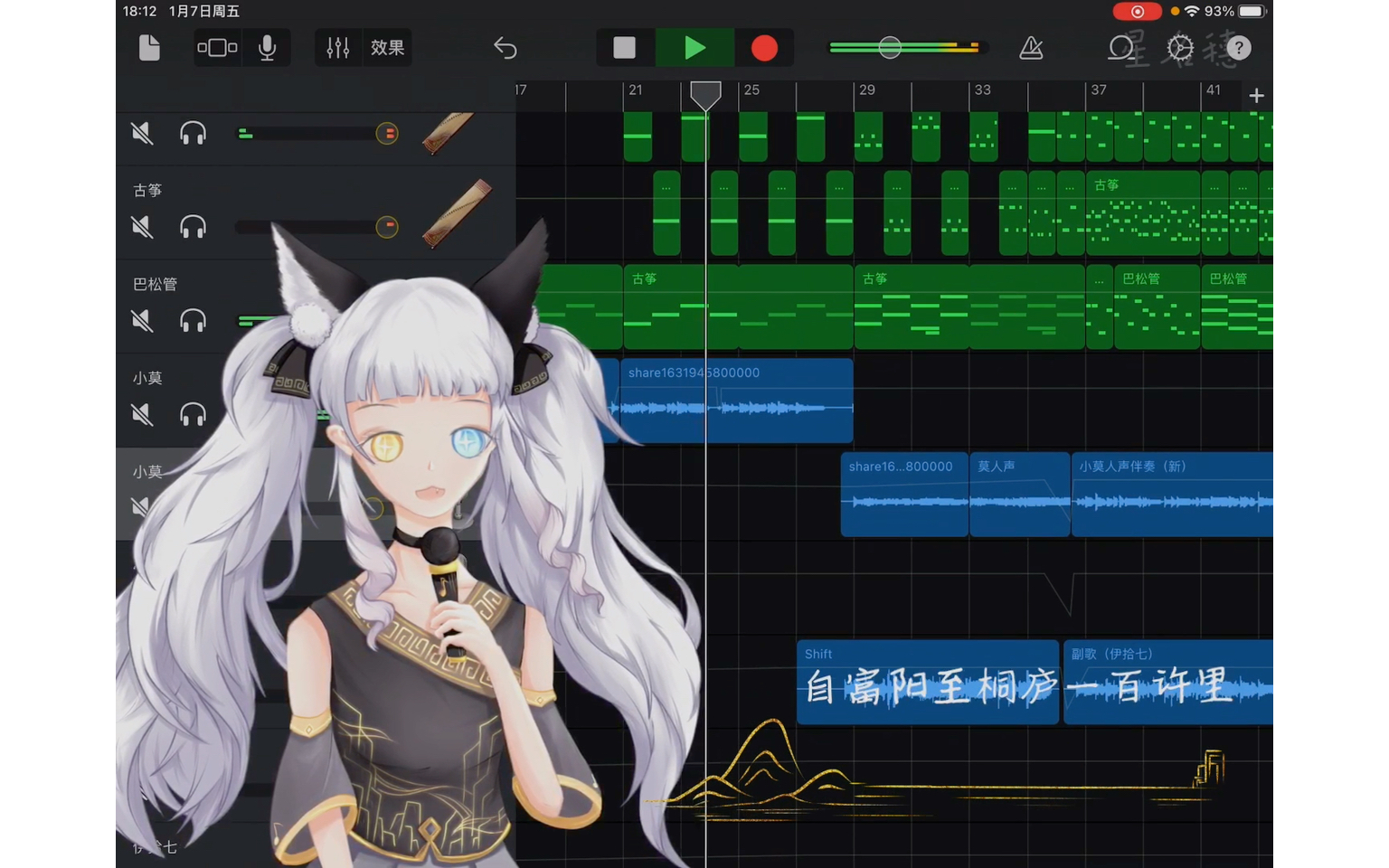This screenshot has height=868, width=1389.
Task: Toggle the metronome
Action: [x=1031, y=48]
